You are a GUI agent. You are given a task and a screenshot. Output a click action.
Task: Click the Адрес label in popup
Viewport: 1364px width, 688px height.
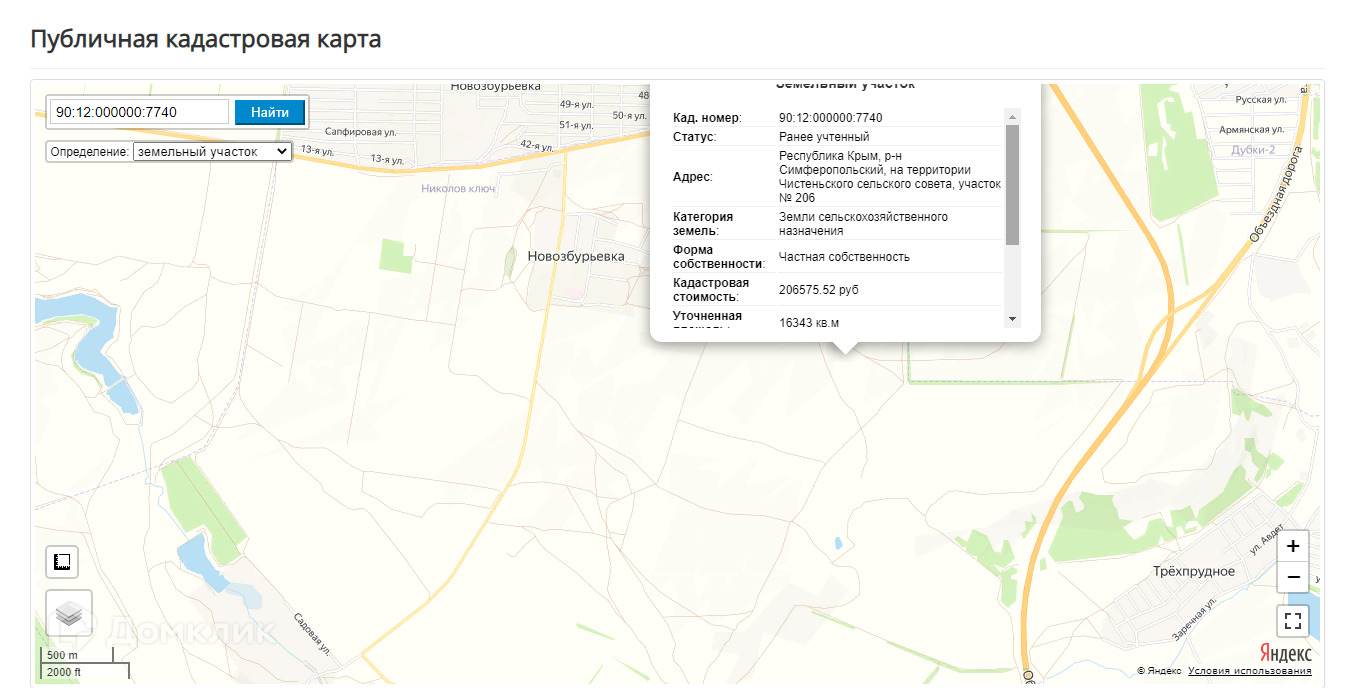click(693, 177)
